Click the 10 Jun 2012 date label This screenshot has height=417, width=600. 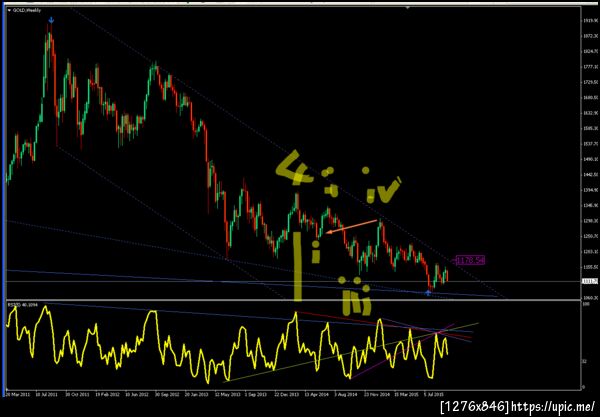coord(137,394)
